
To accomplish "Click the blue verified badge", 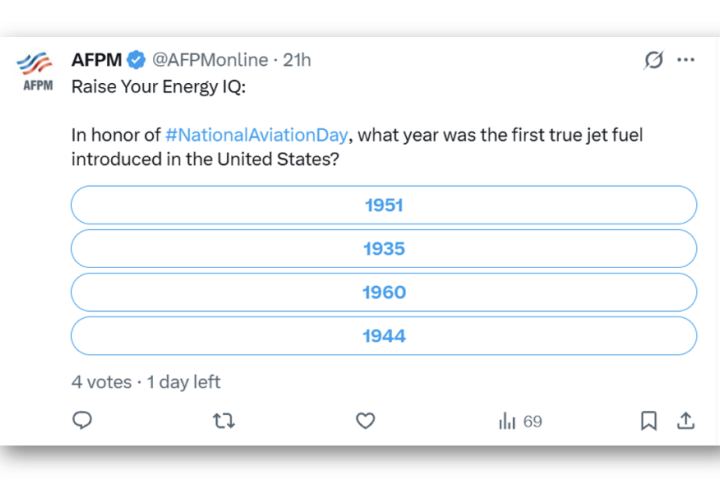I will 136,60.
